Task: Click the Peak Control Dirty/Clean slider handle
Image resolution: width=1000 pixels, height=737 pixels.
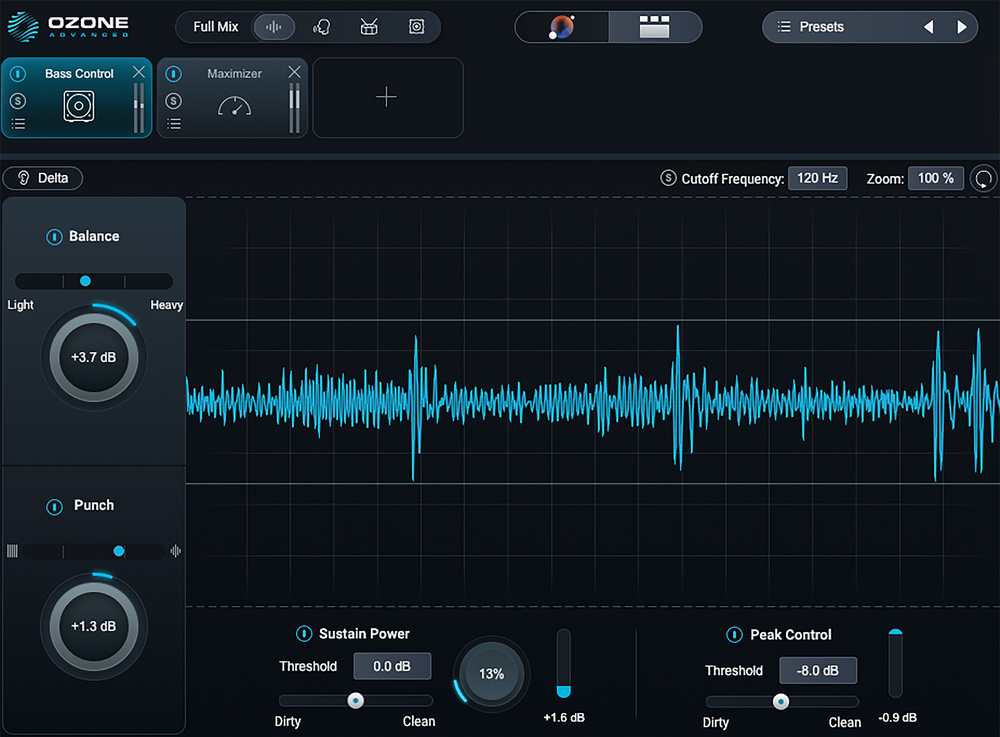Action: pos(781,702)
